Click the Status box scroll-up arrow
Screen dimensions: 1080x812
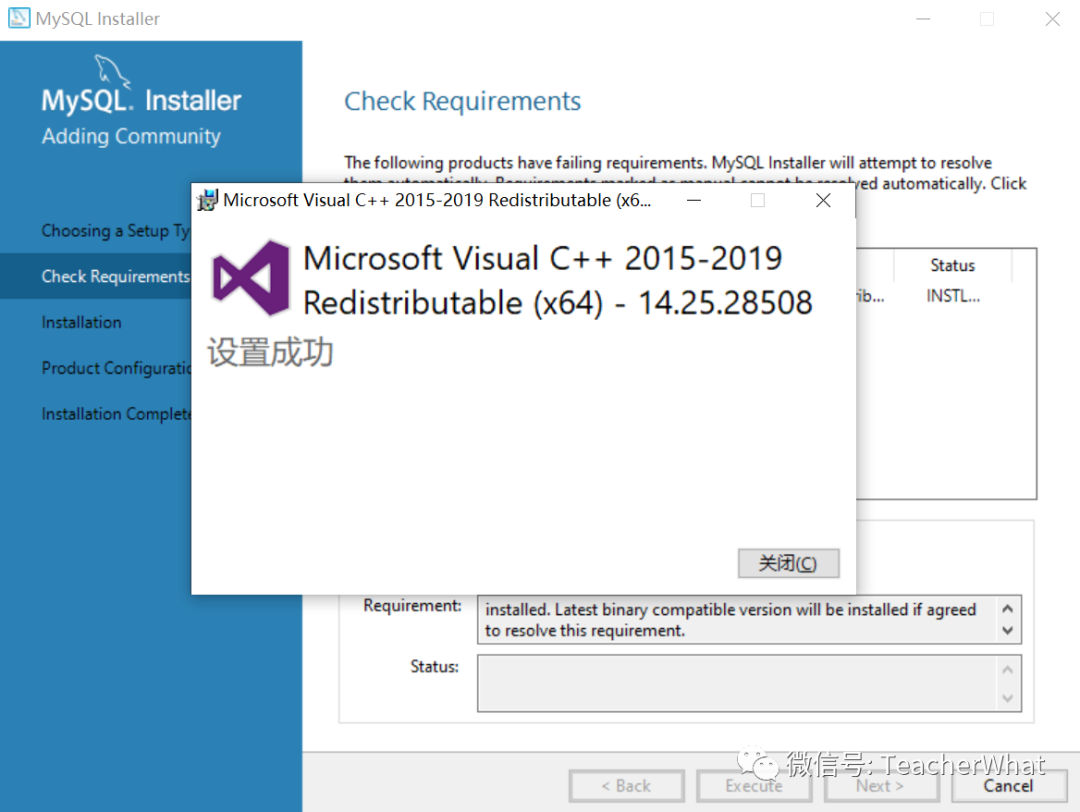point(1007,669)
